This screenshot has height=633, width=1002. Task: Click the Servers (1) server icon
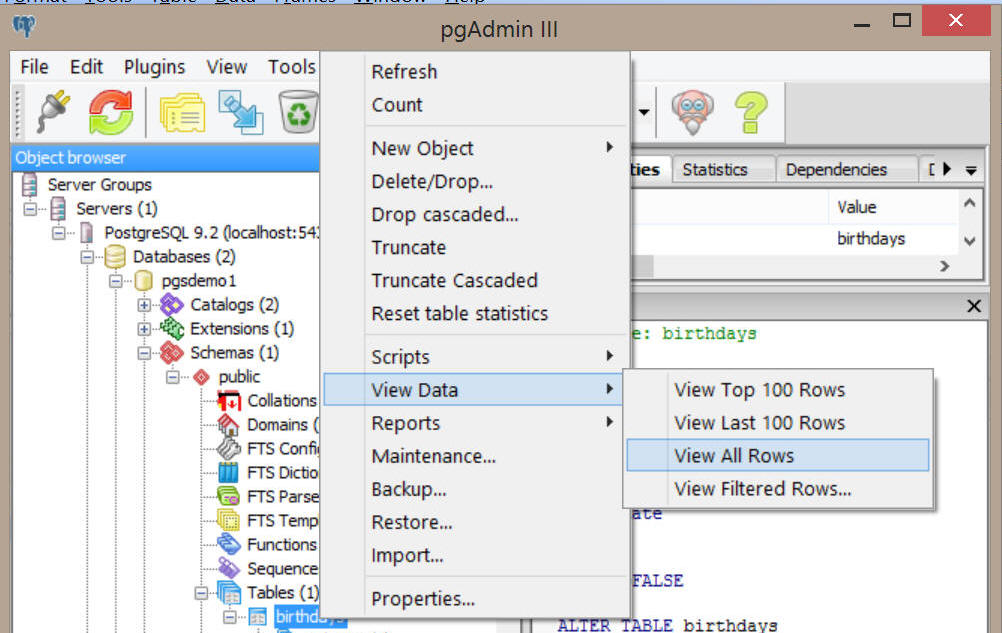[58, 208]
